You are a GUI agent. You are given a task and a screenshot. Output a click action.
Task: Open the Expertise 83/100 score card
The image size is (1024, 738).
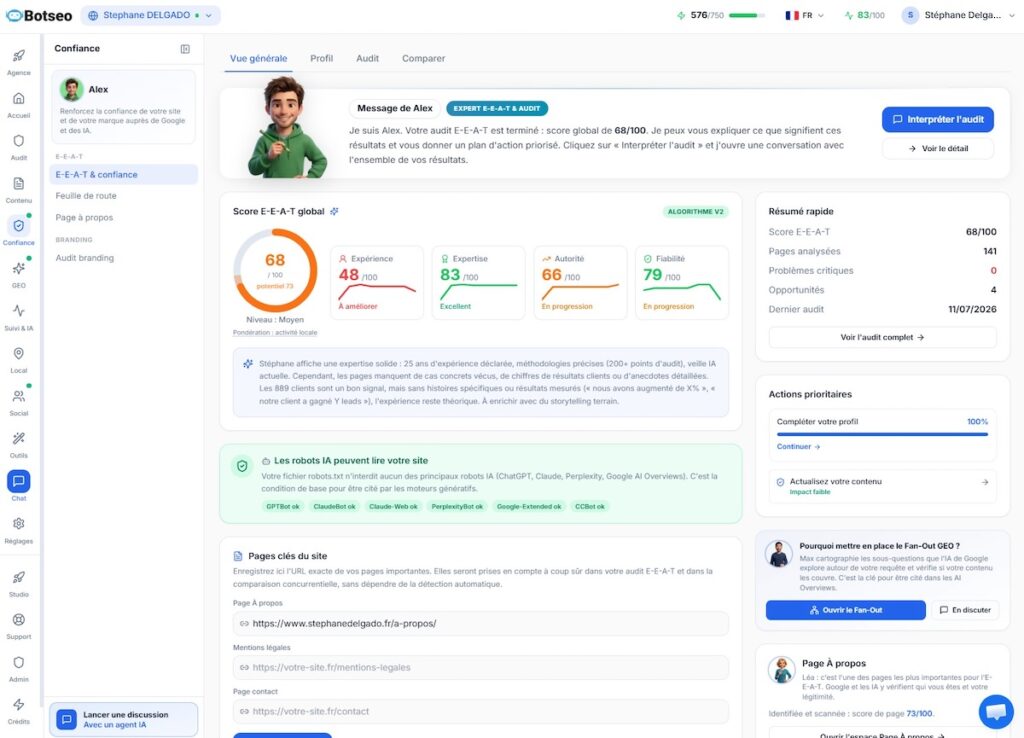(478, 283)
